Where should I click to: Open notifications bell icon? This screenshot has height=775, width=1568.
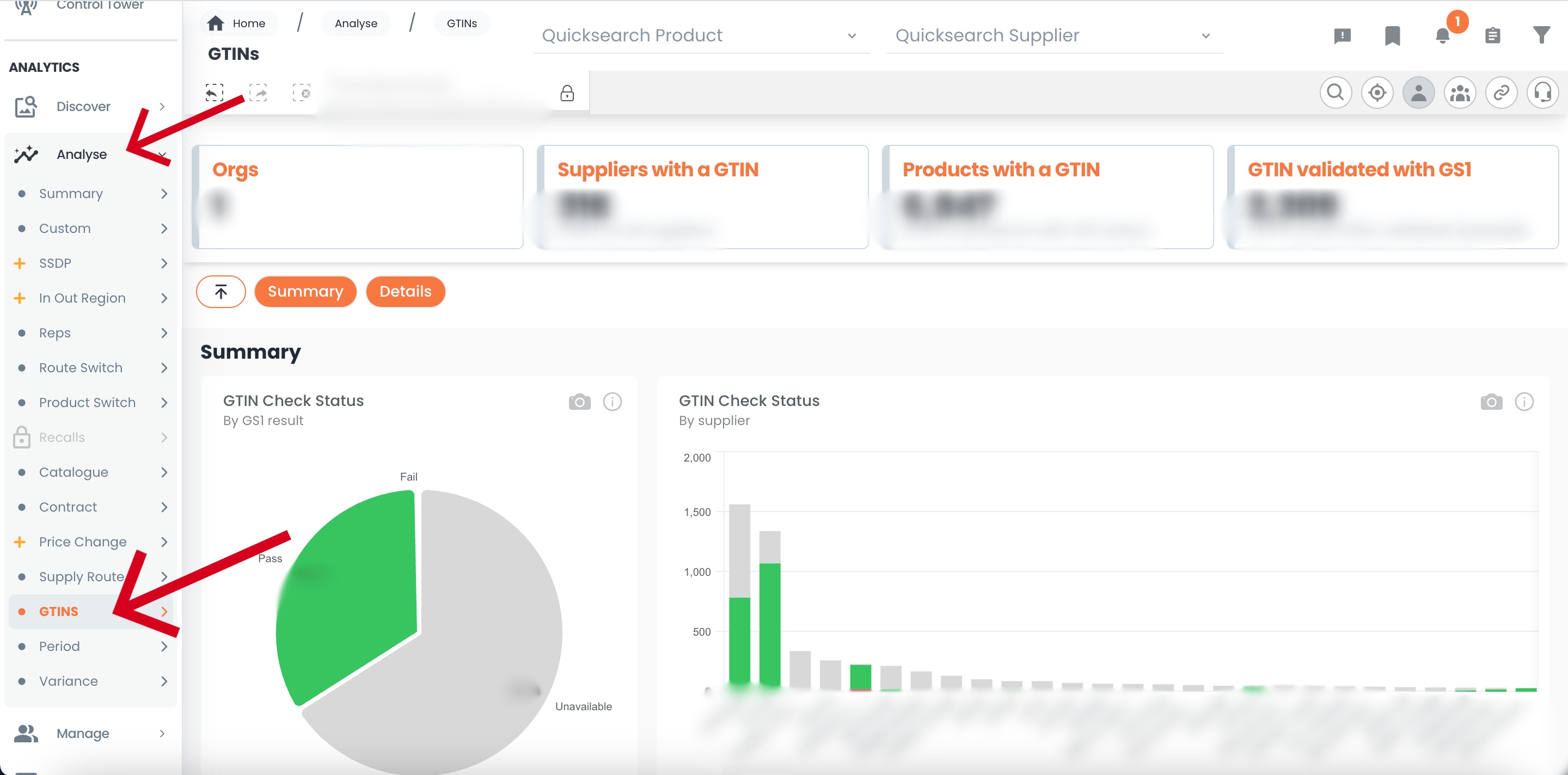[1442, 36]
